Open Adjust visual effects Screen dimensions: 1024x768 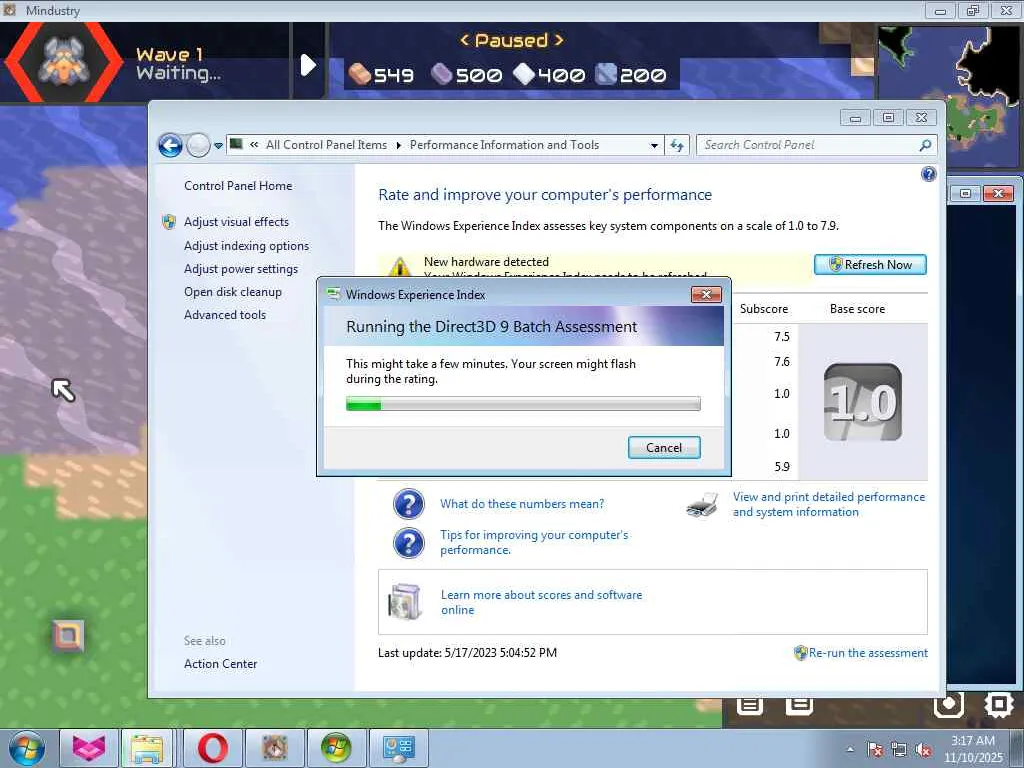click(x=236, y=222)
